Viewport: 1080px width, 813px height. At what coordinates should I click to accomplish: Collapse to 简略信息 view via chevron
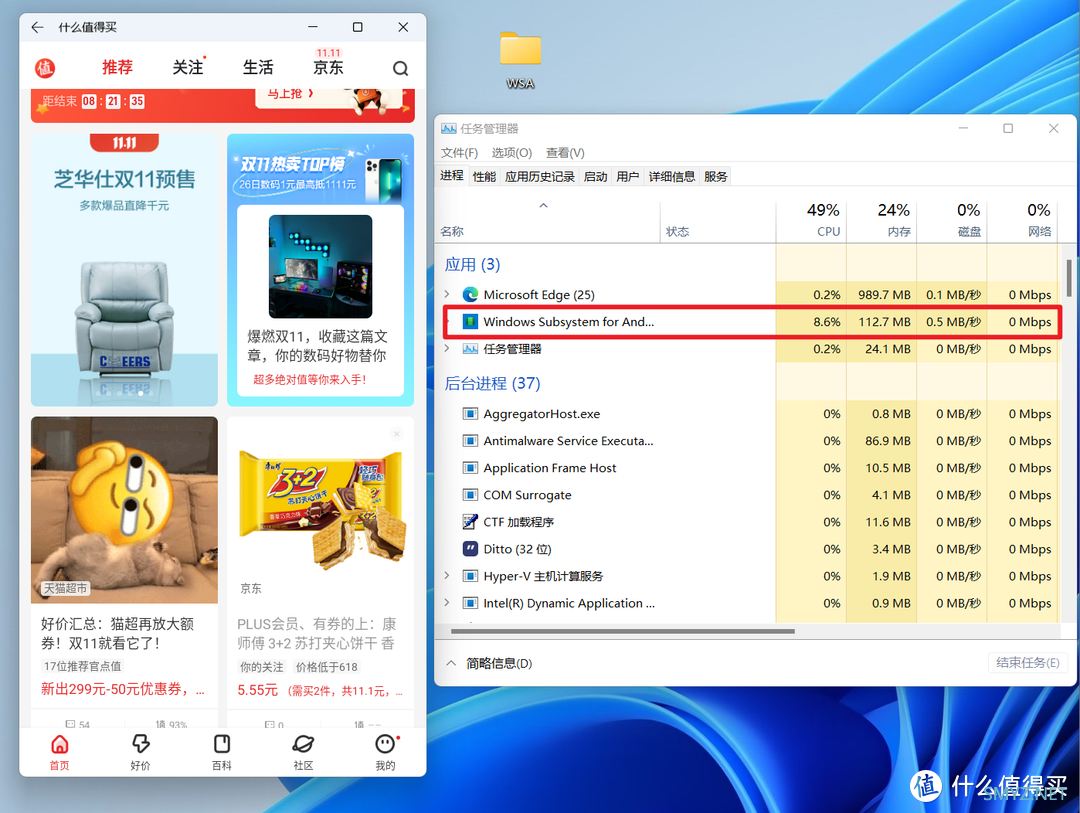(451, 663)
